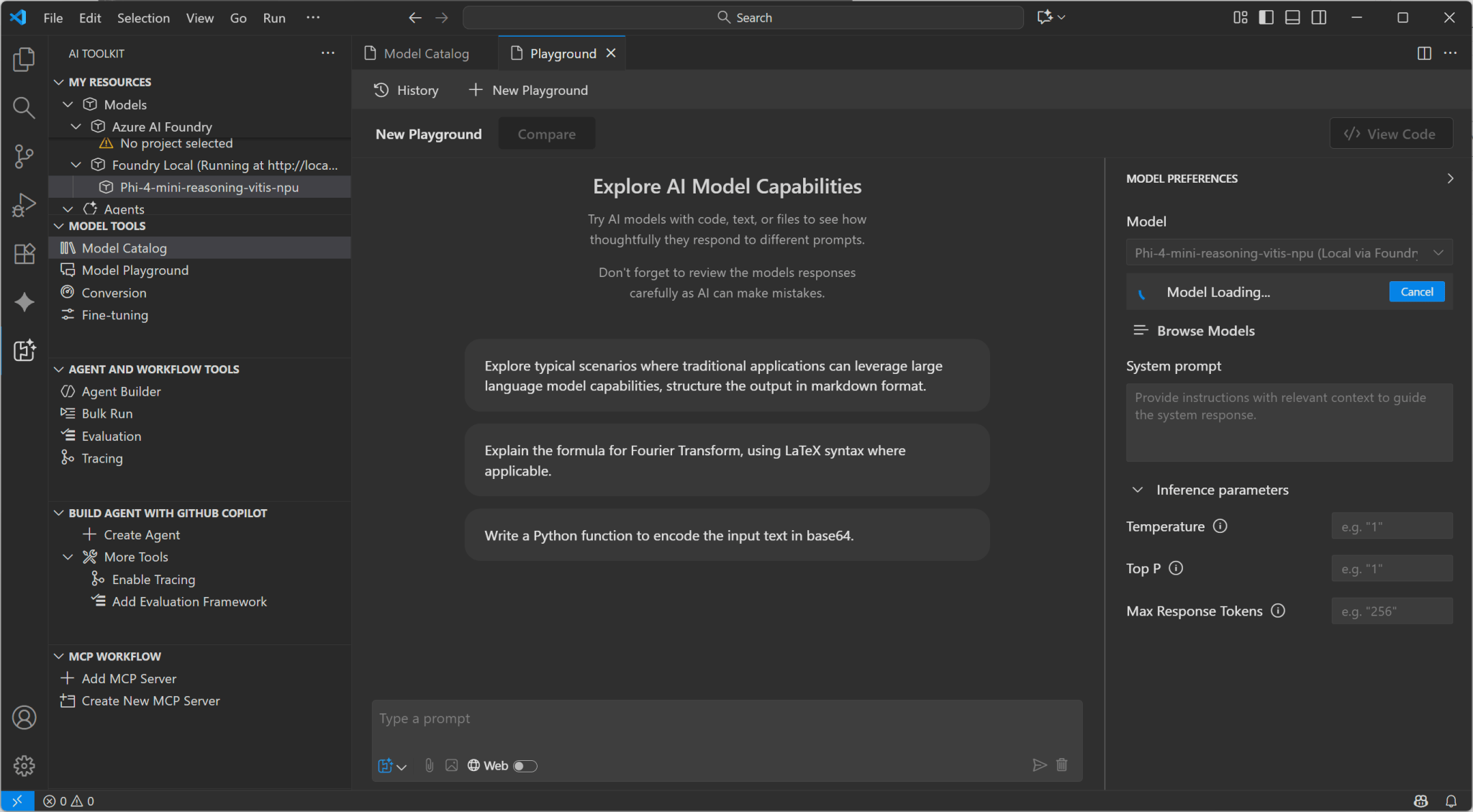The height and width of the screenshot is (812, 1473).
Task: Toggle secondary side bar layout button
Action: click(1319, 18)
